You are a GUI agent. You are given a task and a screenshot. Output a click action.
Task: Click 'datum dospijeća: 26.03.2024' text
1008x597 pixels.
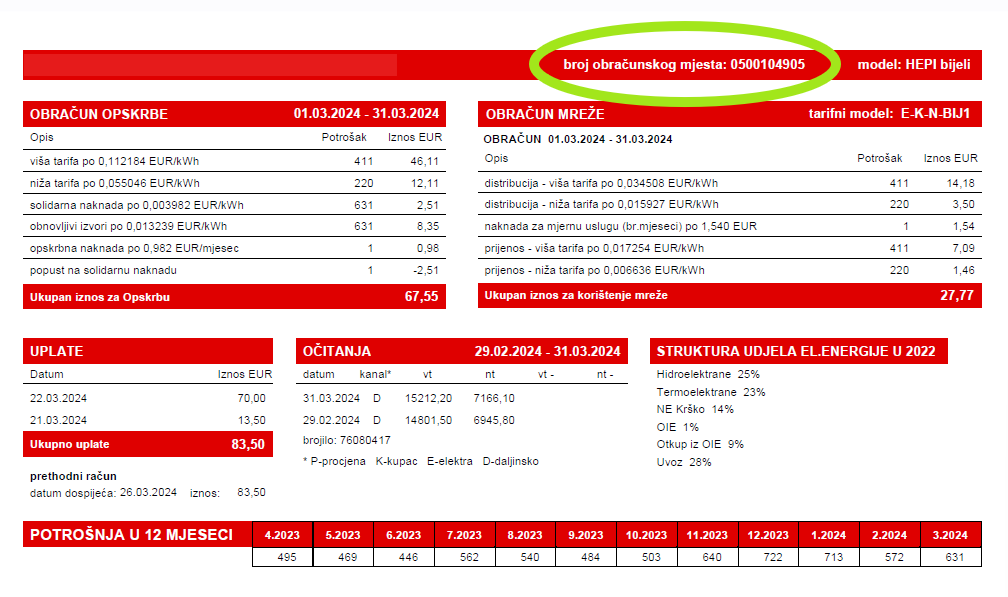tap(103, 492)
